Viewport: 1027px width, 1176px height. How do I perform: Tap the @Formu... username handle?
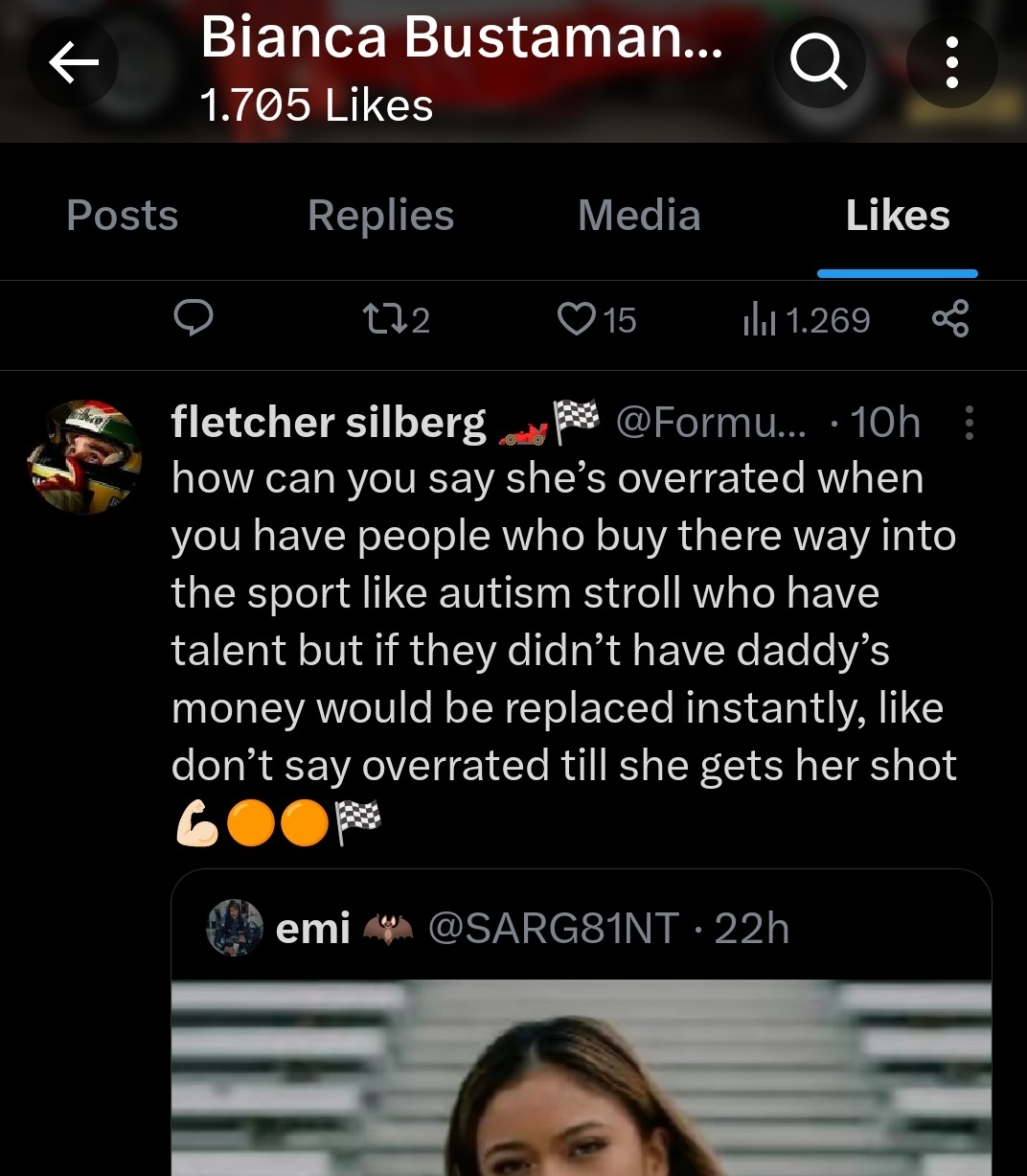[x=711, y=423]
